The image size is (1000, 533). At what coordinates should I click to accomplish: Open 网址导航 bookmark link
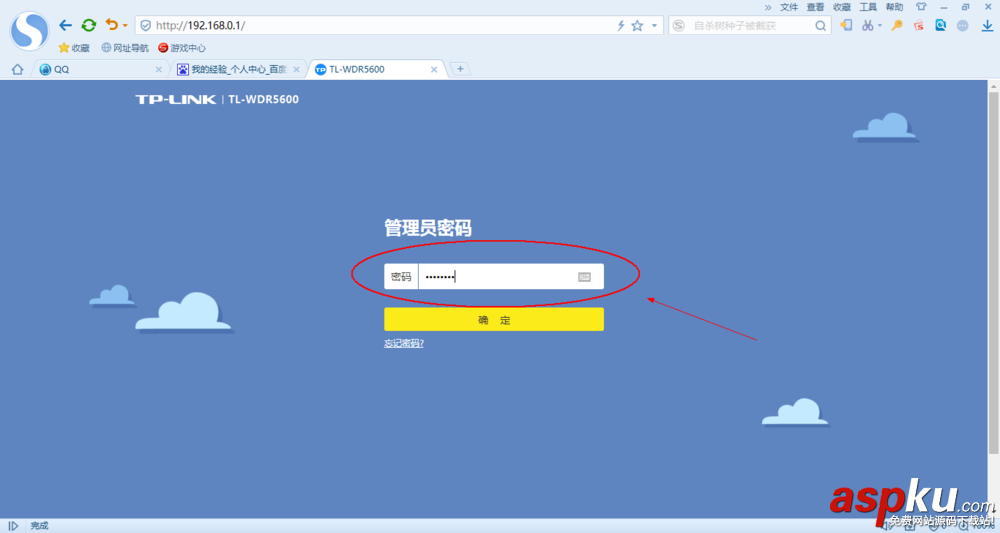coord(125,48)
